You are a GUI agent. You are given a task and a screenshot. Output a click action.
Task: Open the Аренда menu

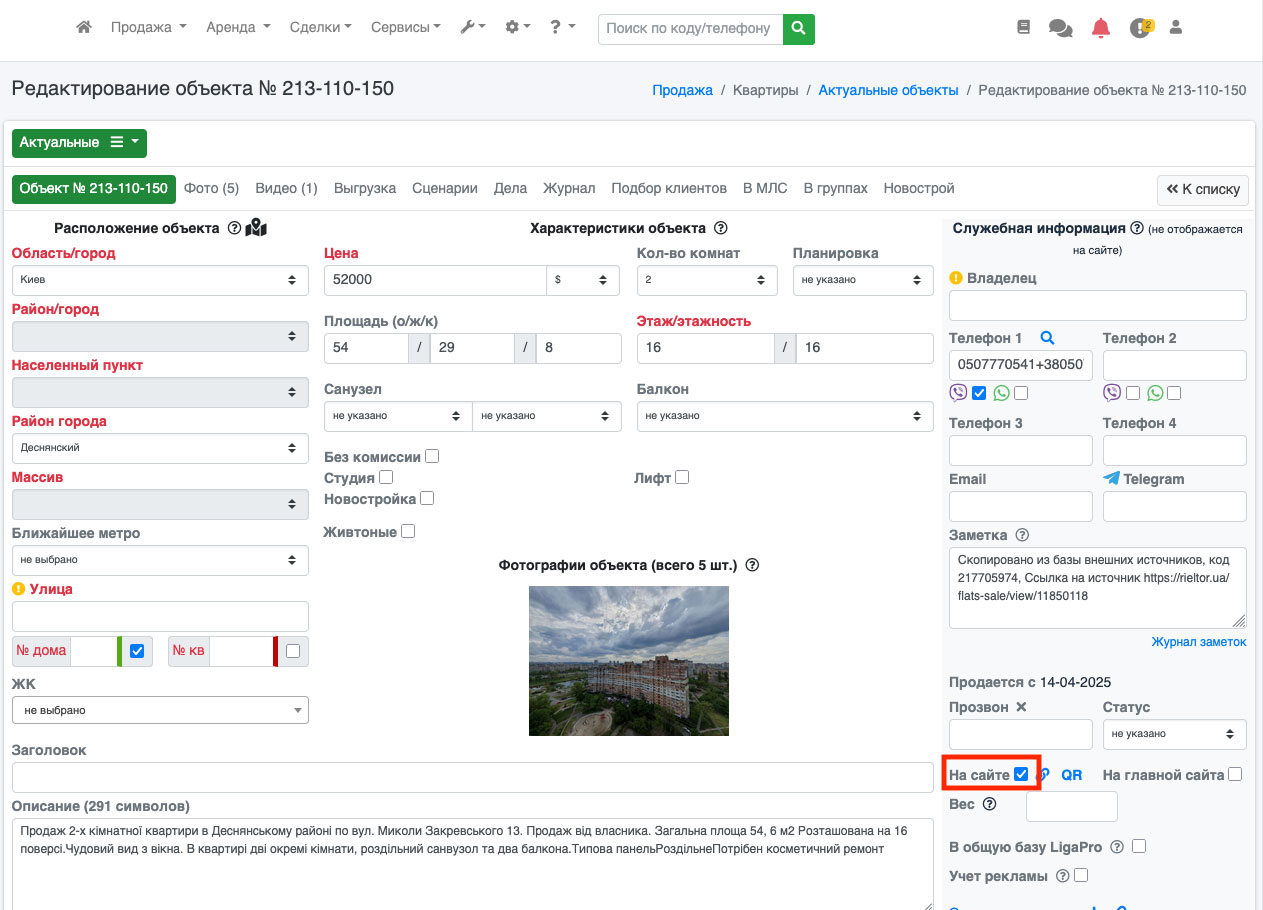point(237,28)
